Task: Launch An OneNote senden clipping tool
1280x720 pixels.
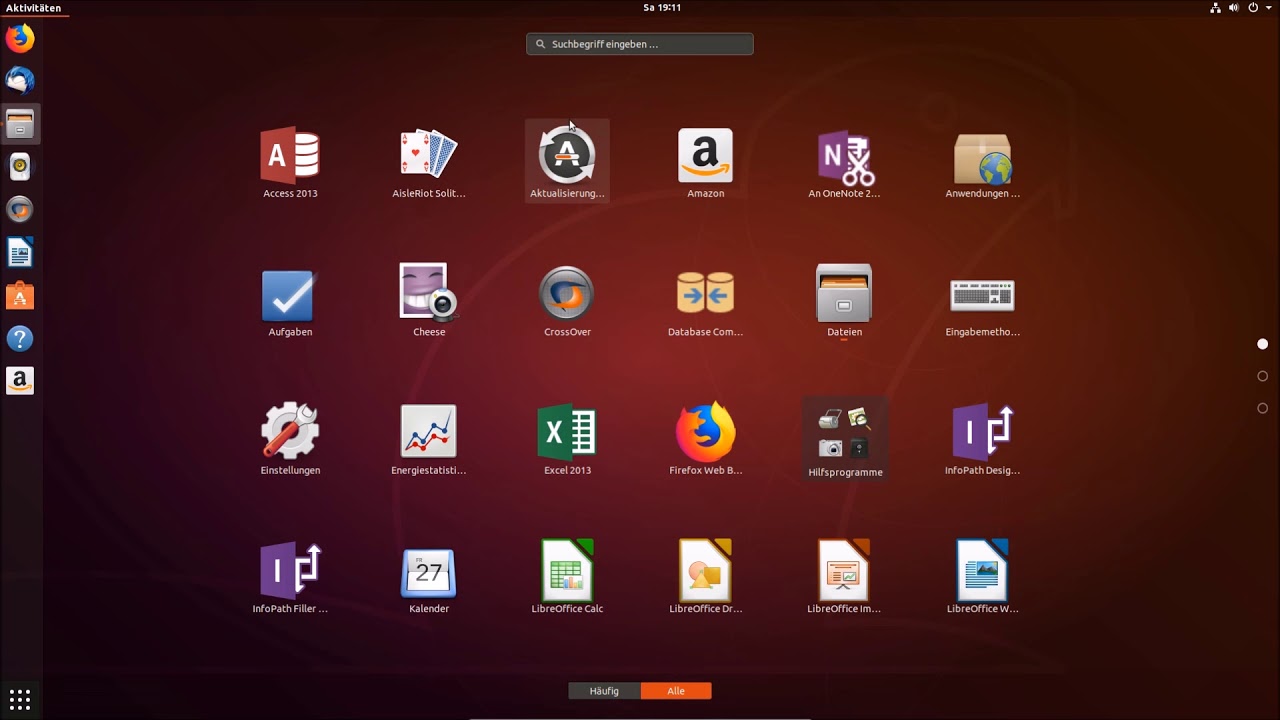Action: (x=844, y=162)
